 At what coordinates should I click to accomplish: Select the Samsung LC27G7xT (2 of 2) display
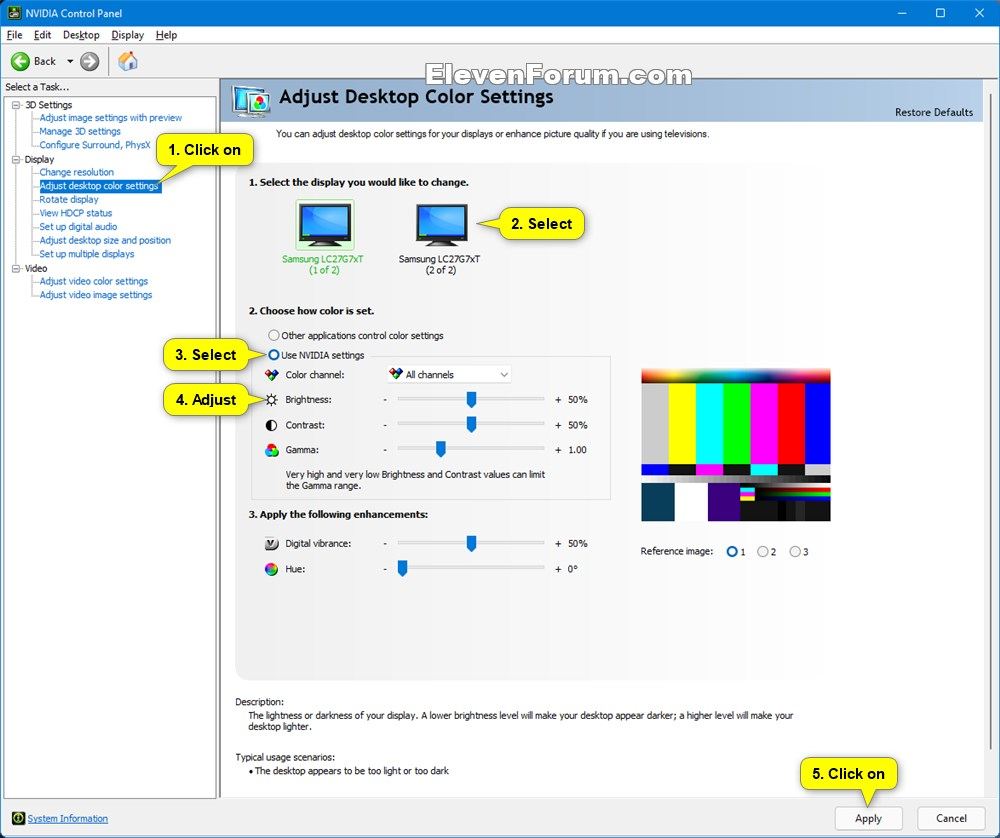pyautogui.click(x=440, y=222)
